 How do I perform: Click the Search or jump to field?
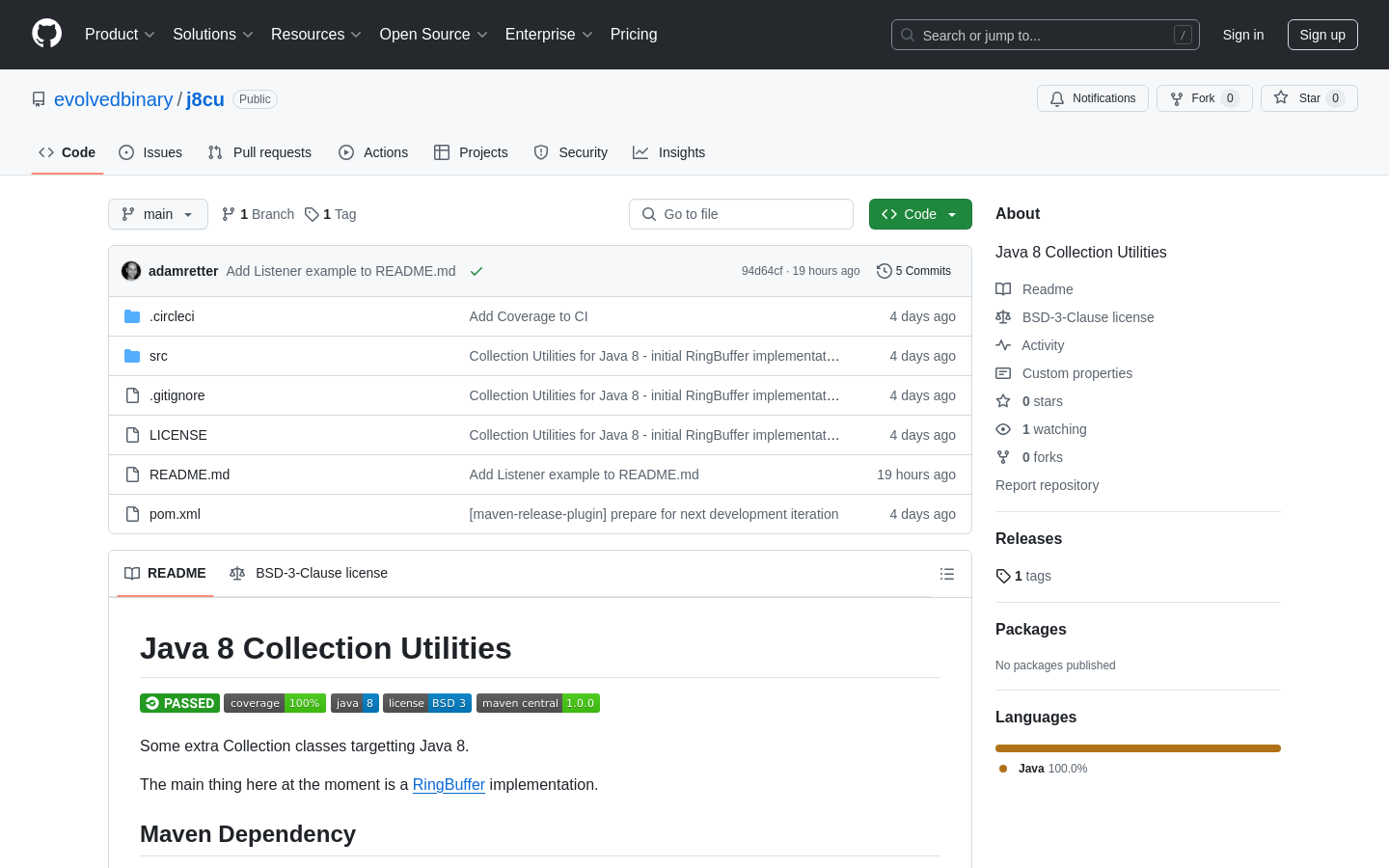tap(1046, 35)
